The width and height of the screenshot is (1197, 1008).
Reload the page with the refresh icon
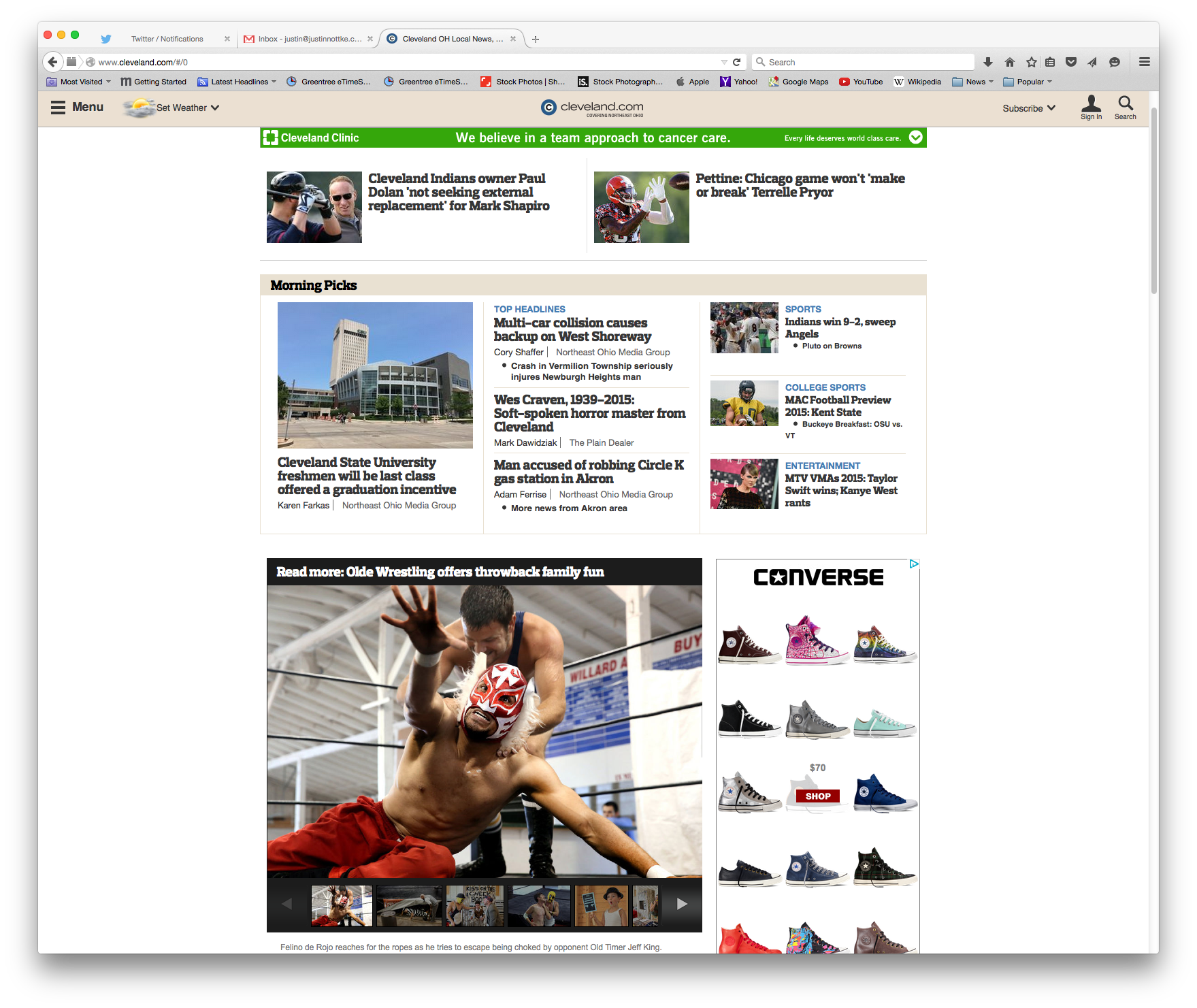click(736, 62)
